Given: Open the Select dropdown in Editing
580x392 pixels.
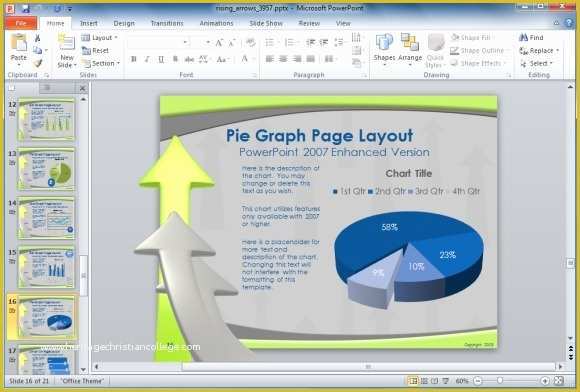Looking at the screenshot, I should click(536, 63).
